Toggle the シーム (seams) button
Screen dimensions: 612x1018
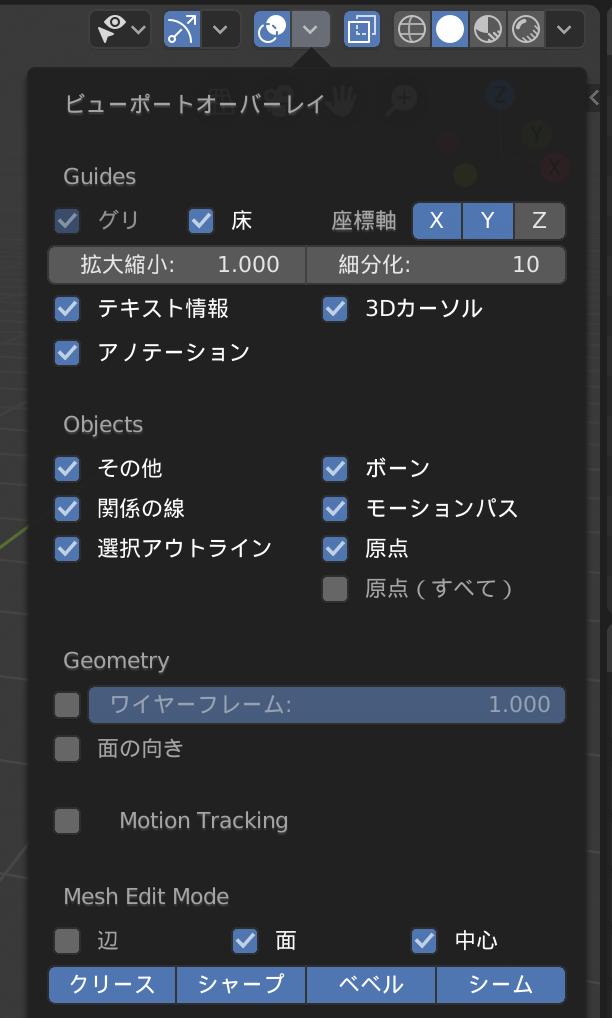[501, 985]
